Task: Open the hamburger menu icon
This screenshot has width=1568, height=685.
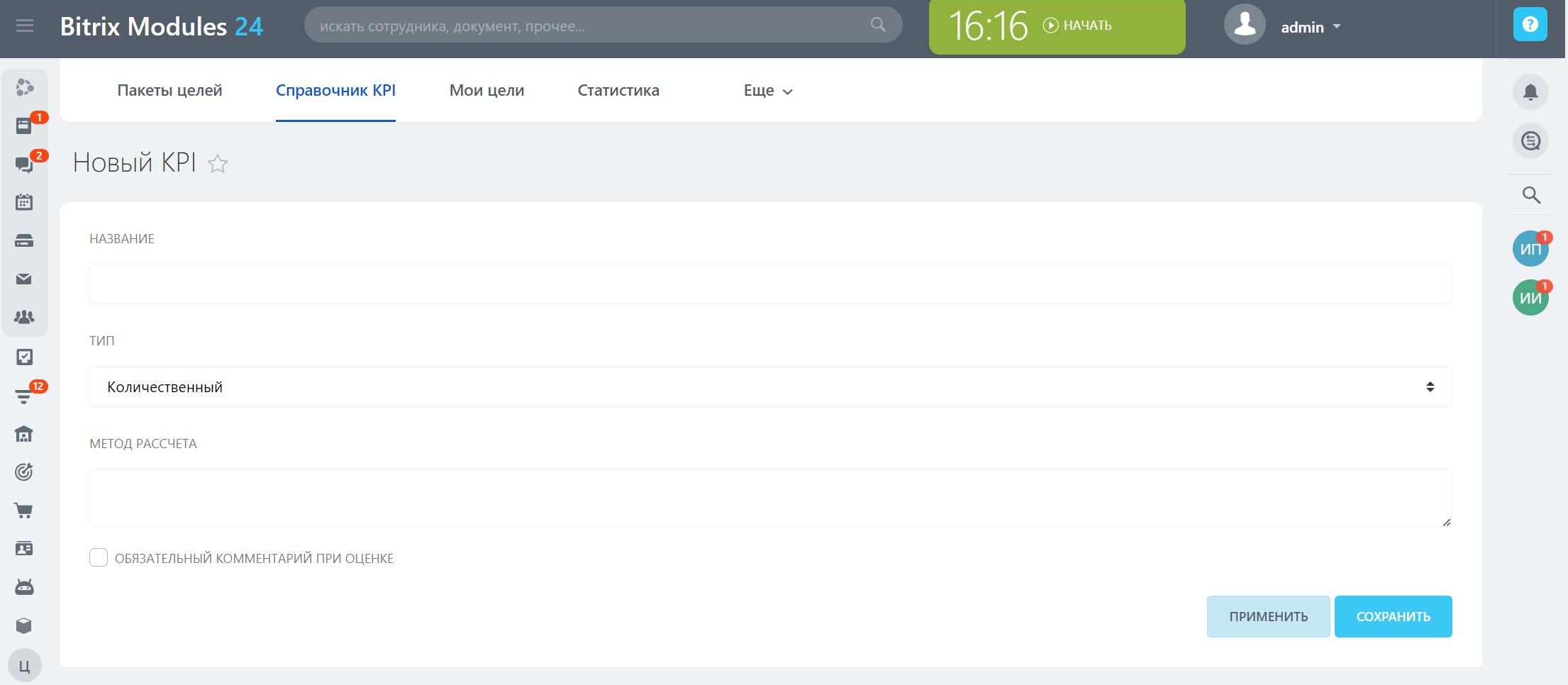Action: [x=25, y=26]
